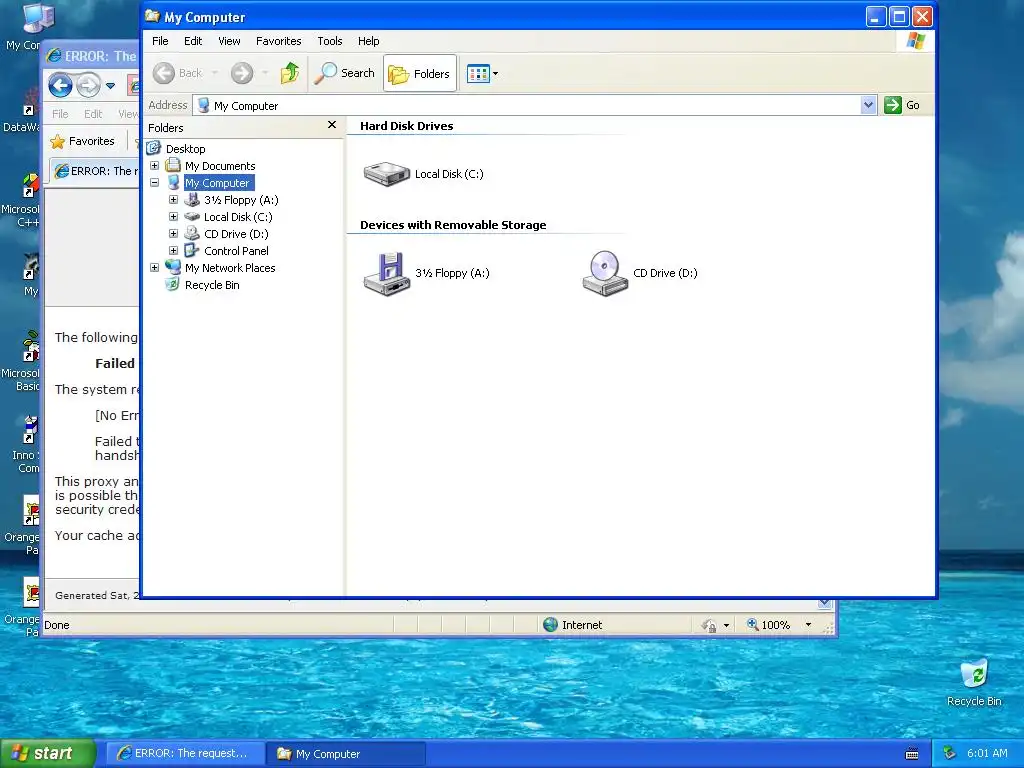Switch to ERROR: The request taskbar button
This screenshot has width=1024, height=768.
[x=185, y=754]
